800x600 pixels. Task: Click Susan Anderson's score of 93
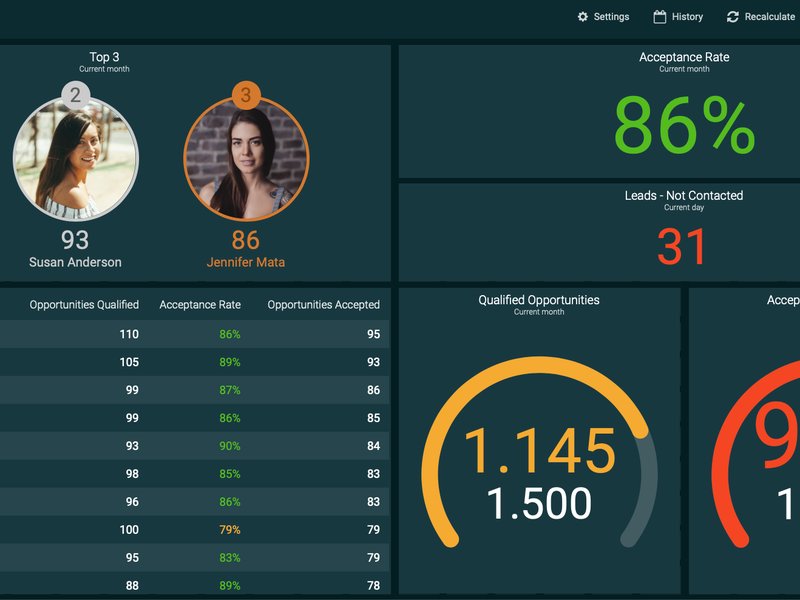pos(75,240)
